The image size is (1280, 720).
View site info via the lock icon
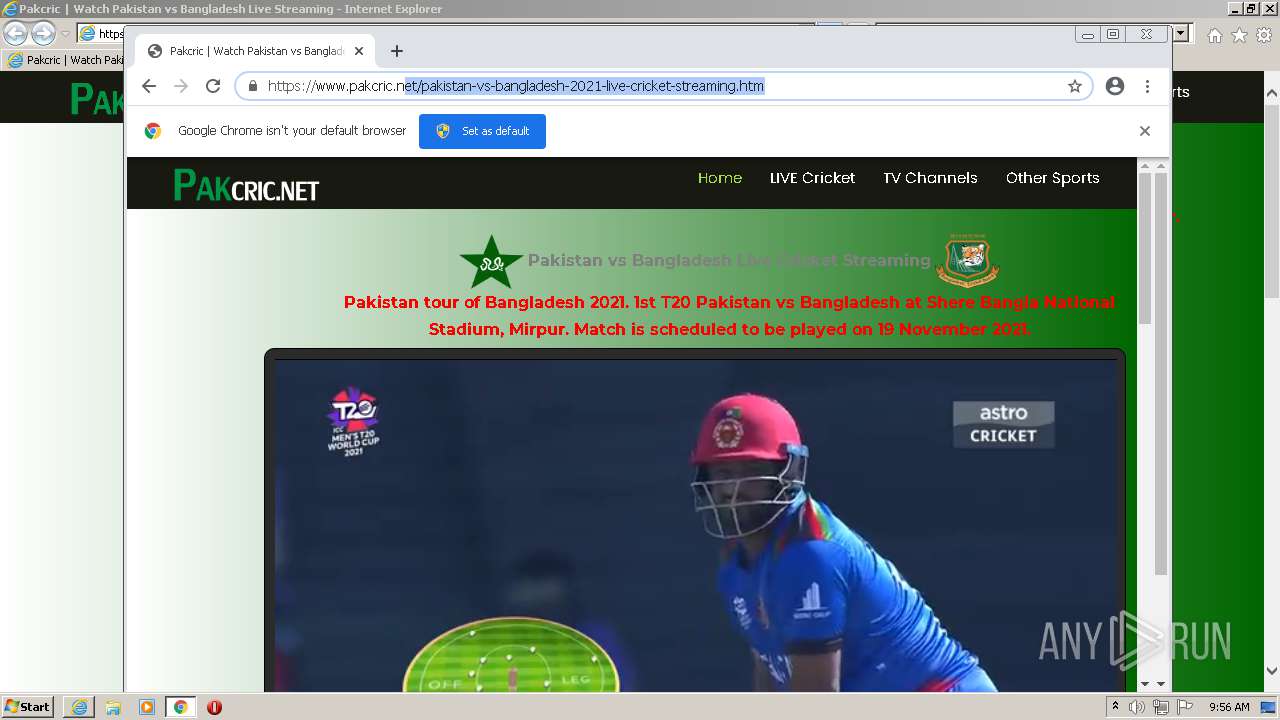click(x=252, y=86)
